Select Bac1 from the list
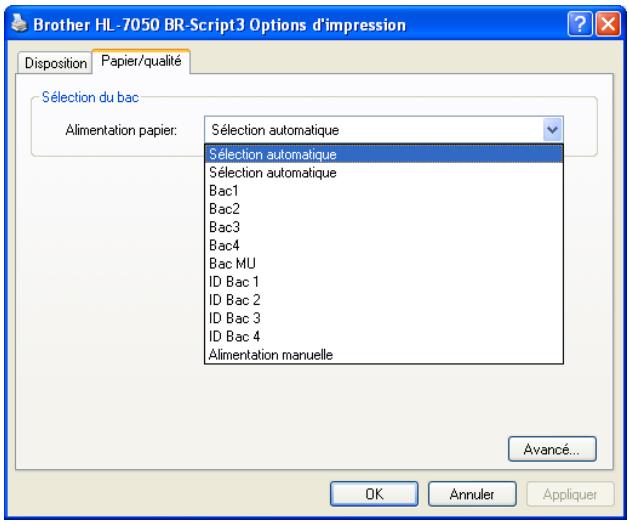629x524 pixels. (x=383, y=191)
